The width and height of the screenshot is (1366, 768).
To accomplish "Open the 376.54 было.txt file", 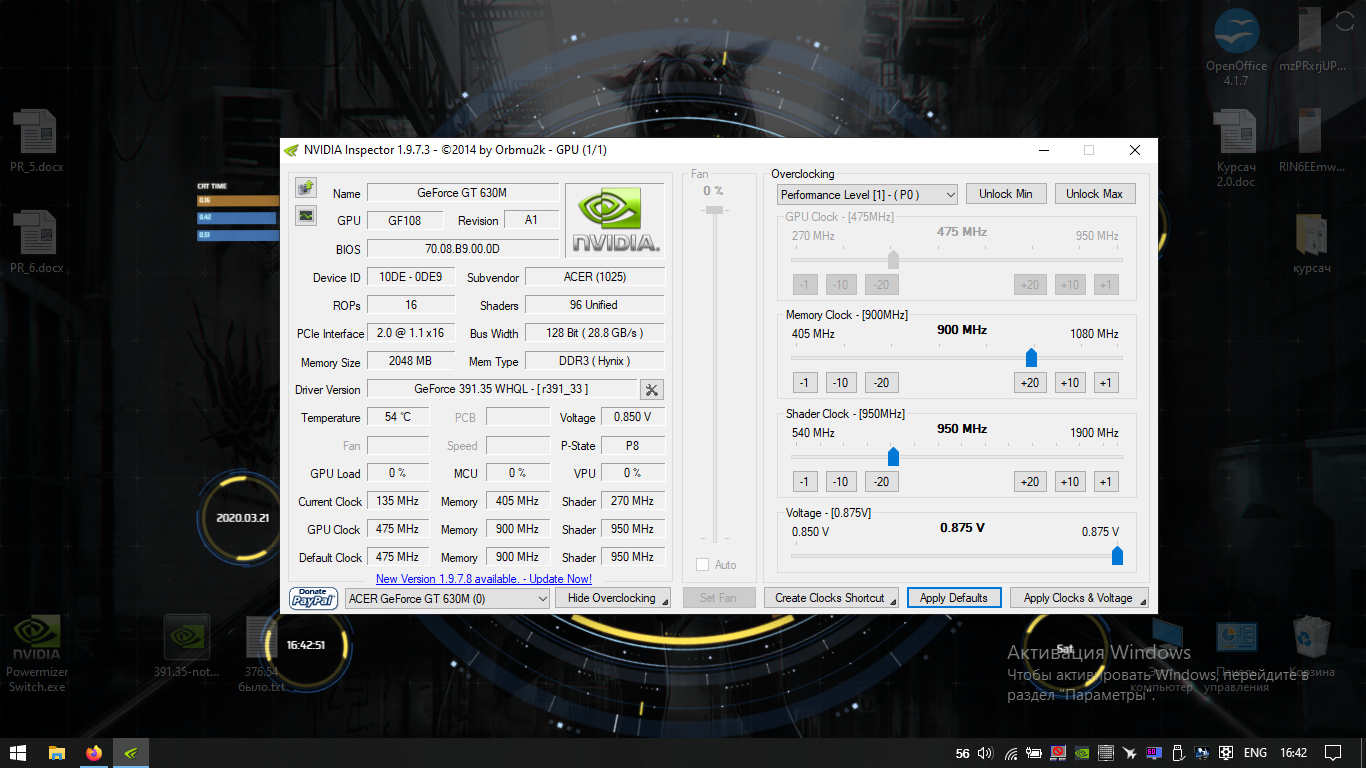I will 262,654.
